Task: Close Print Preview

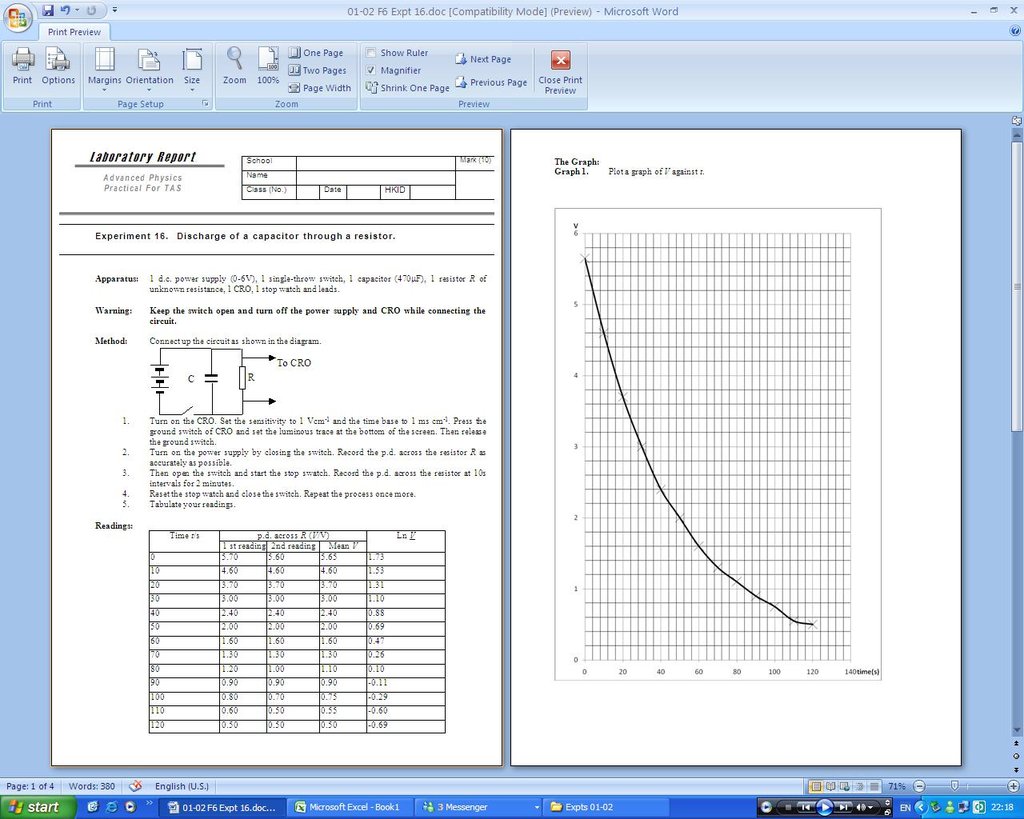Action: 560,70
